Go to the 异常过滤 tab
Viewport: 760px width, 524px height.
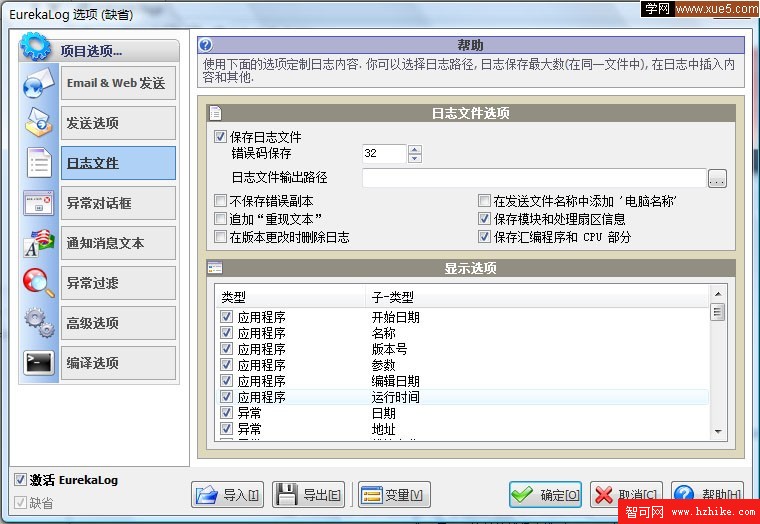[118, 283]
